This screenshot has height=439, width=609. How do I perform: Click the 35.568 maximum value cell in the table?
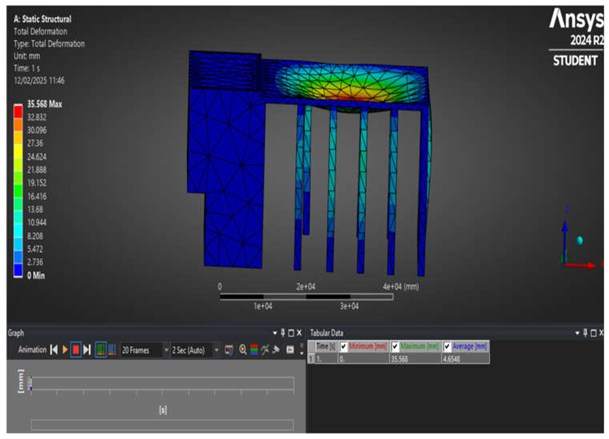click(x=402, y=357)
